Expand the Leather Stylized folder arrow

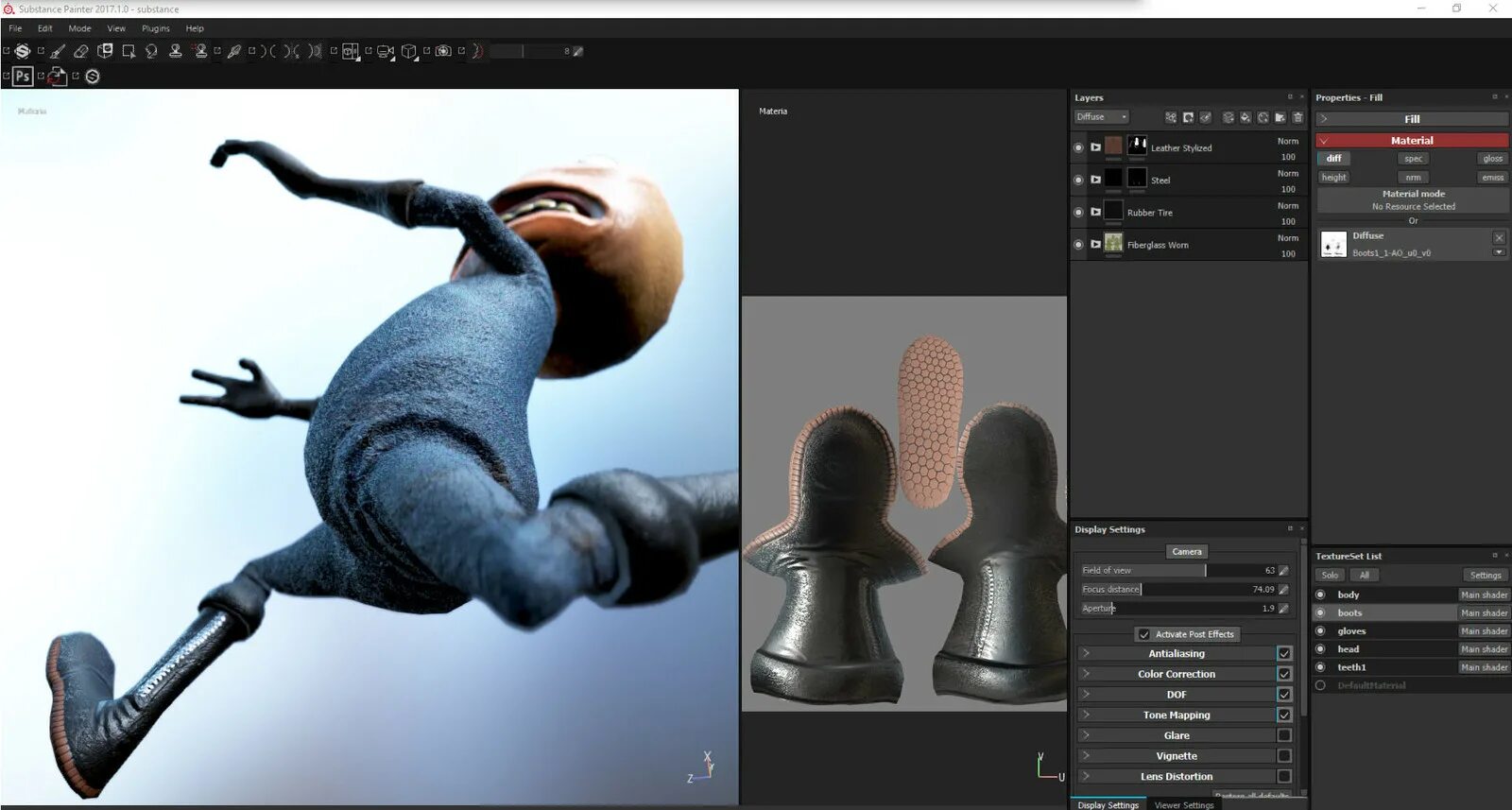click(x=1095, y=147)
